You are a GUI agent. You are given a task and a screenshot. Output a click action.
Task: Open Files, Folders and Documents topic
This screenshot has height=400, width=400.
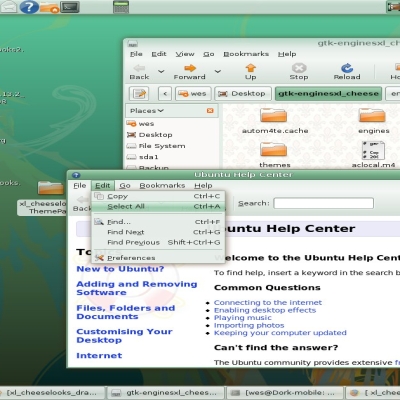[126, 312]
